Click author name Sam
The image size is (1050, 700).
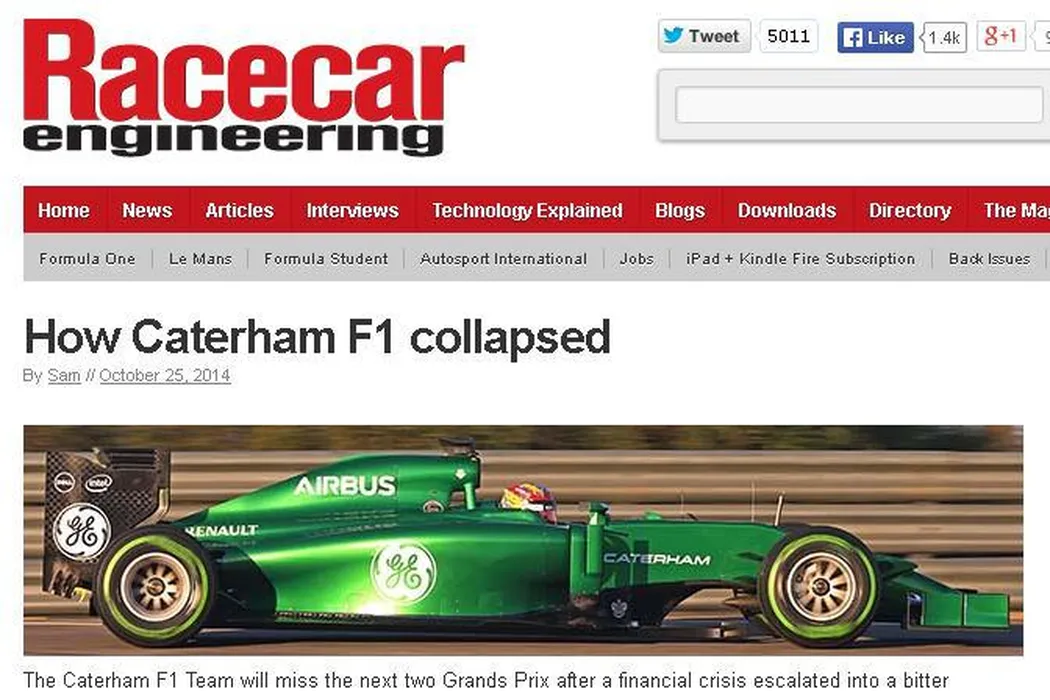[x=64, y=376]
